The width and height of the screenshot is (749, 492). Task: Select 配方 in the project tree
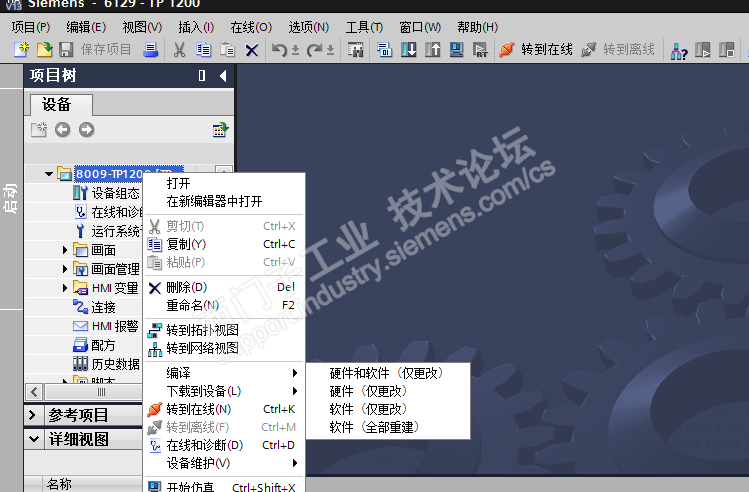click(x=104, y=345)
